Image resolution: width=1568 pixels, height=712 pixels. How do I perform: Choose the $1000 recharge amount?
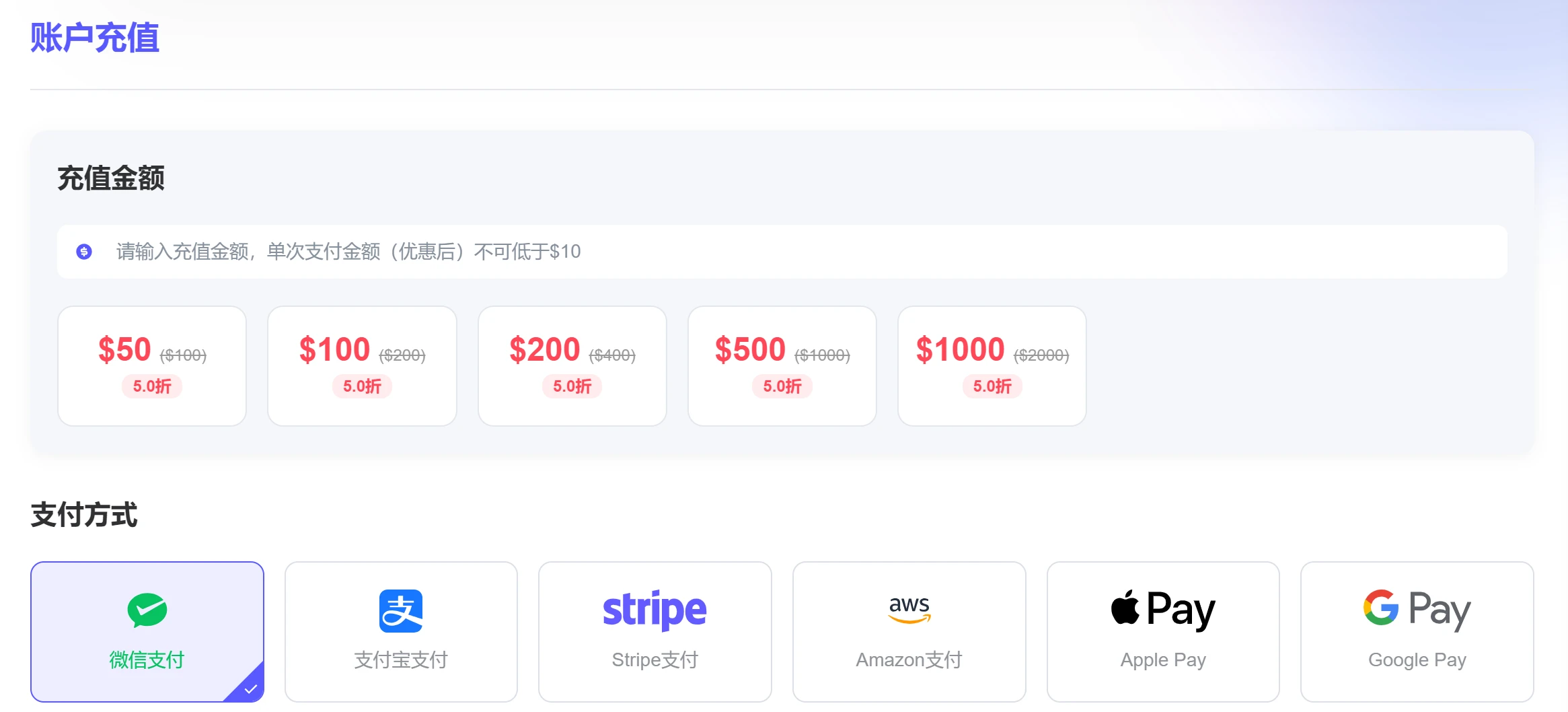click(x=992, y=366)
